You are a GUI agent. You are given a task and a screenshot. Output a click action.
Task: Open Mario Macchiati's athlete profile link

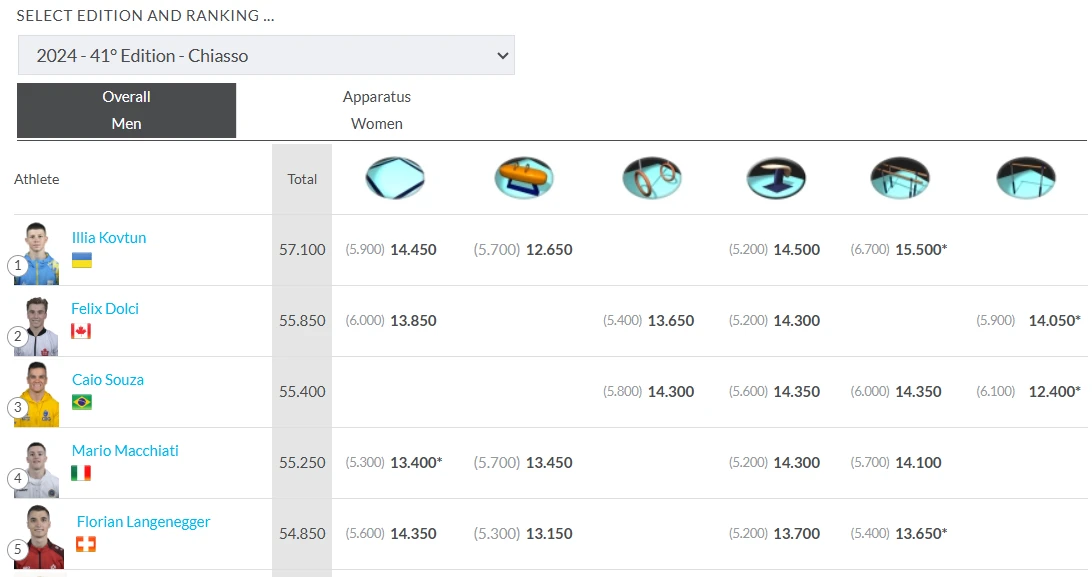(125, 451)
